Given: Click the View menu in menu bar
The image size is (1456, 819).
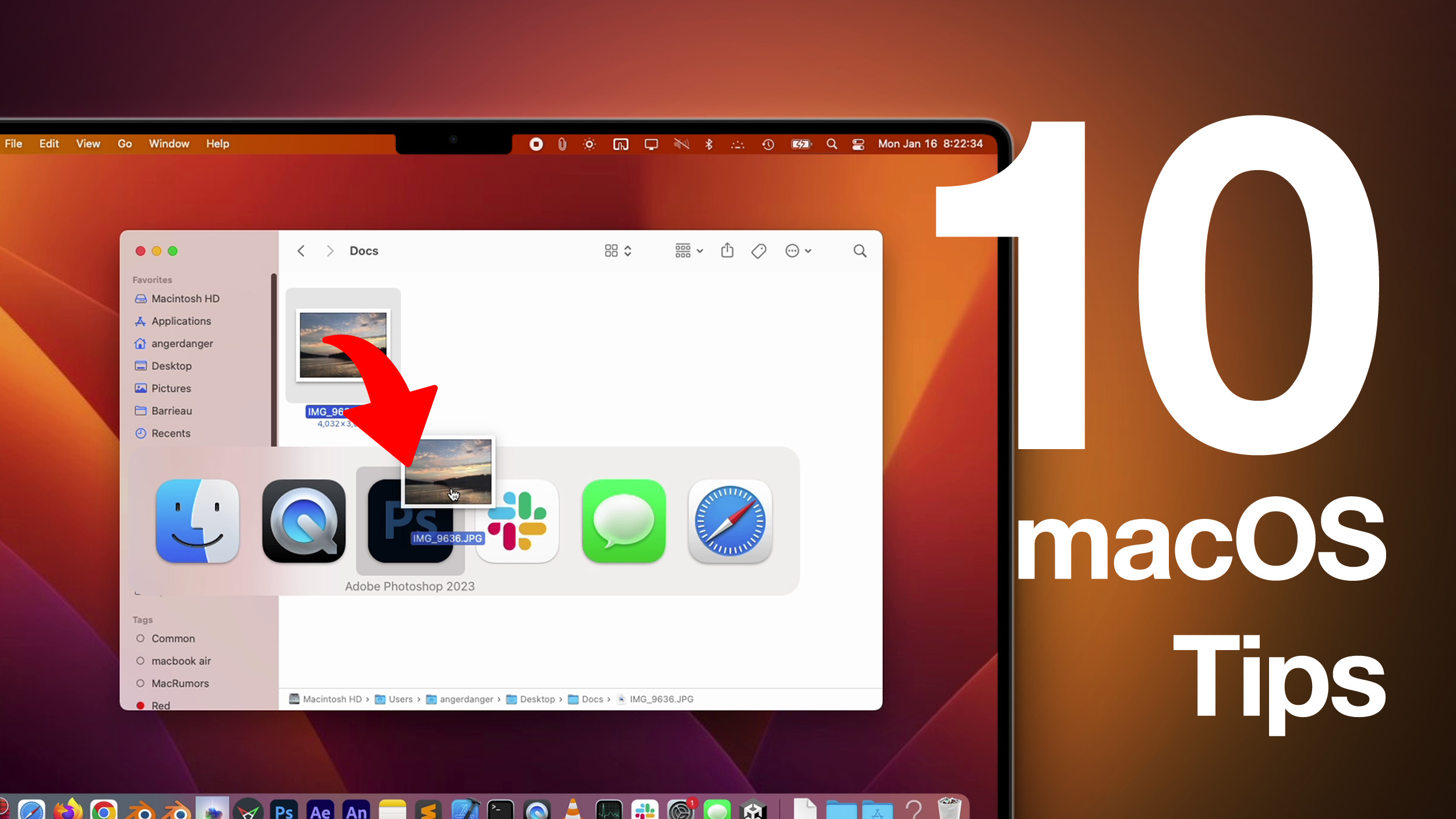Looking at the screenshot, I should 88,143.
